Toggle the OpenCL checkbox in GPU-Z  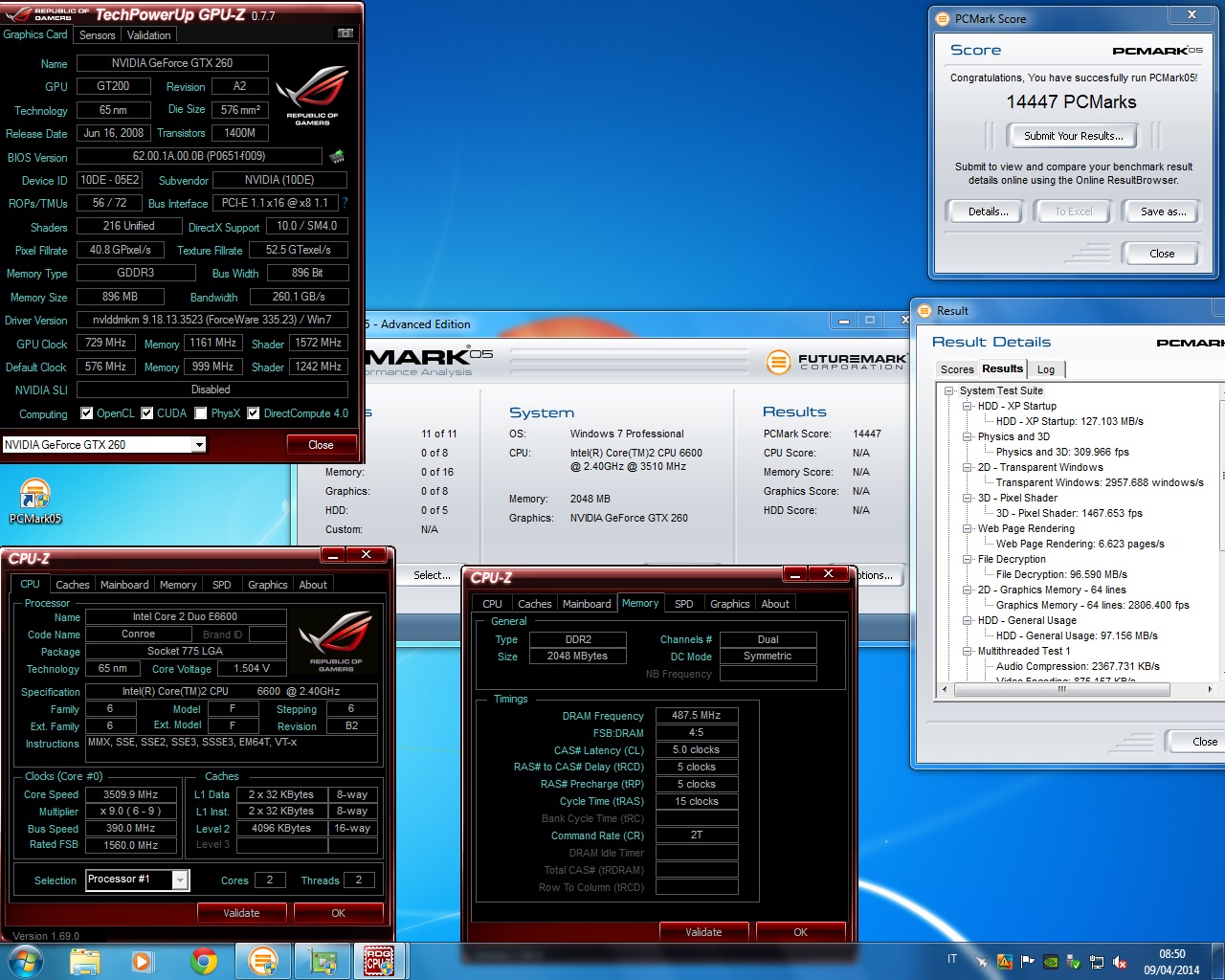coord(87,413)
